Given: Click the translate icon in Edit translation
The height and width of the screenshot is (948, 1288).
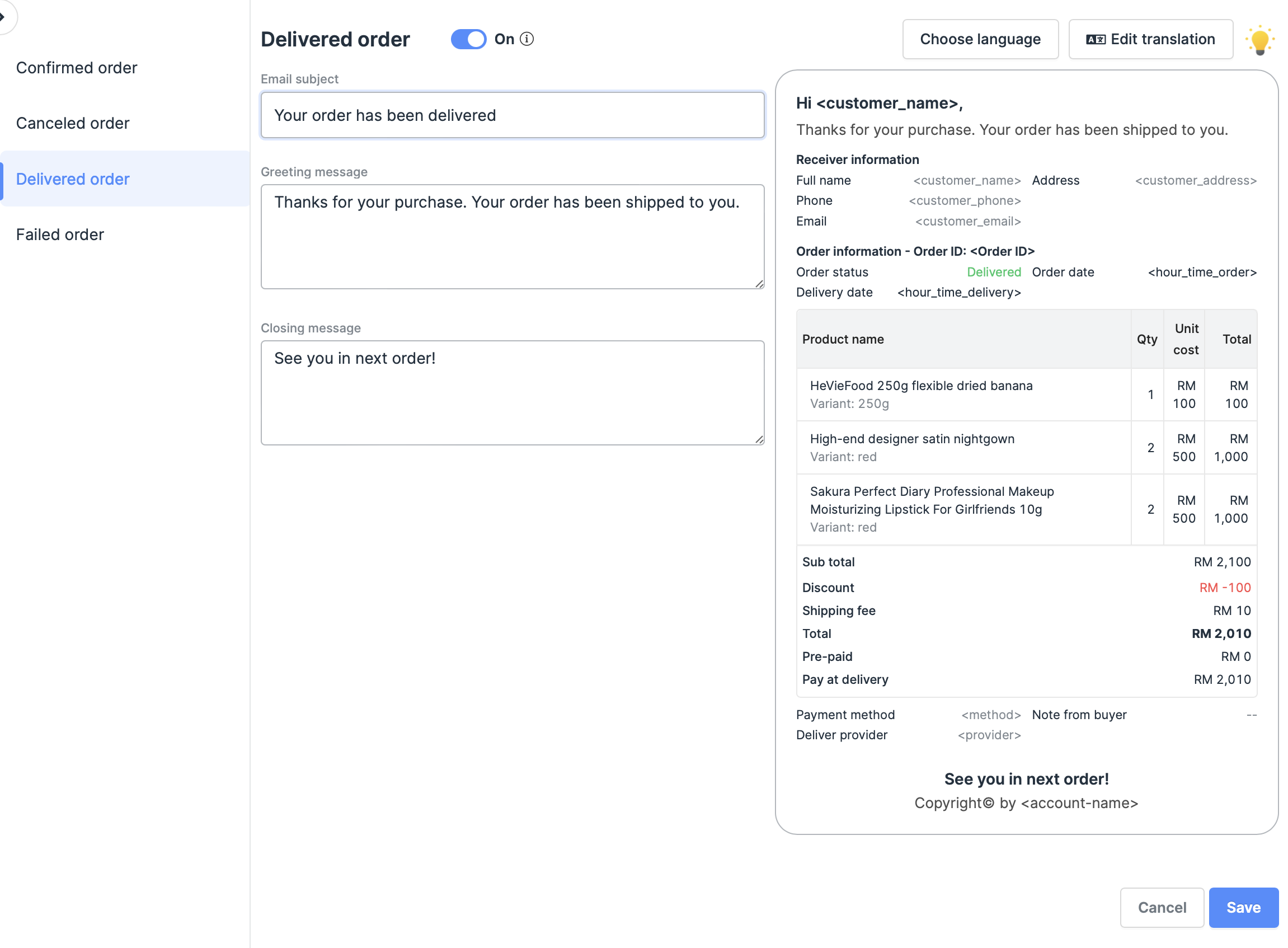Looking at the screenshot, I should [1095, 40].
